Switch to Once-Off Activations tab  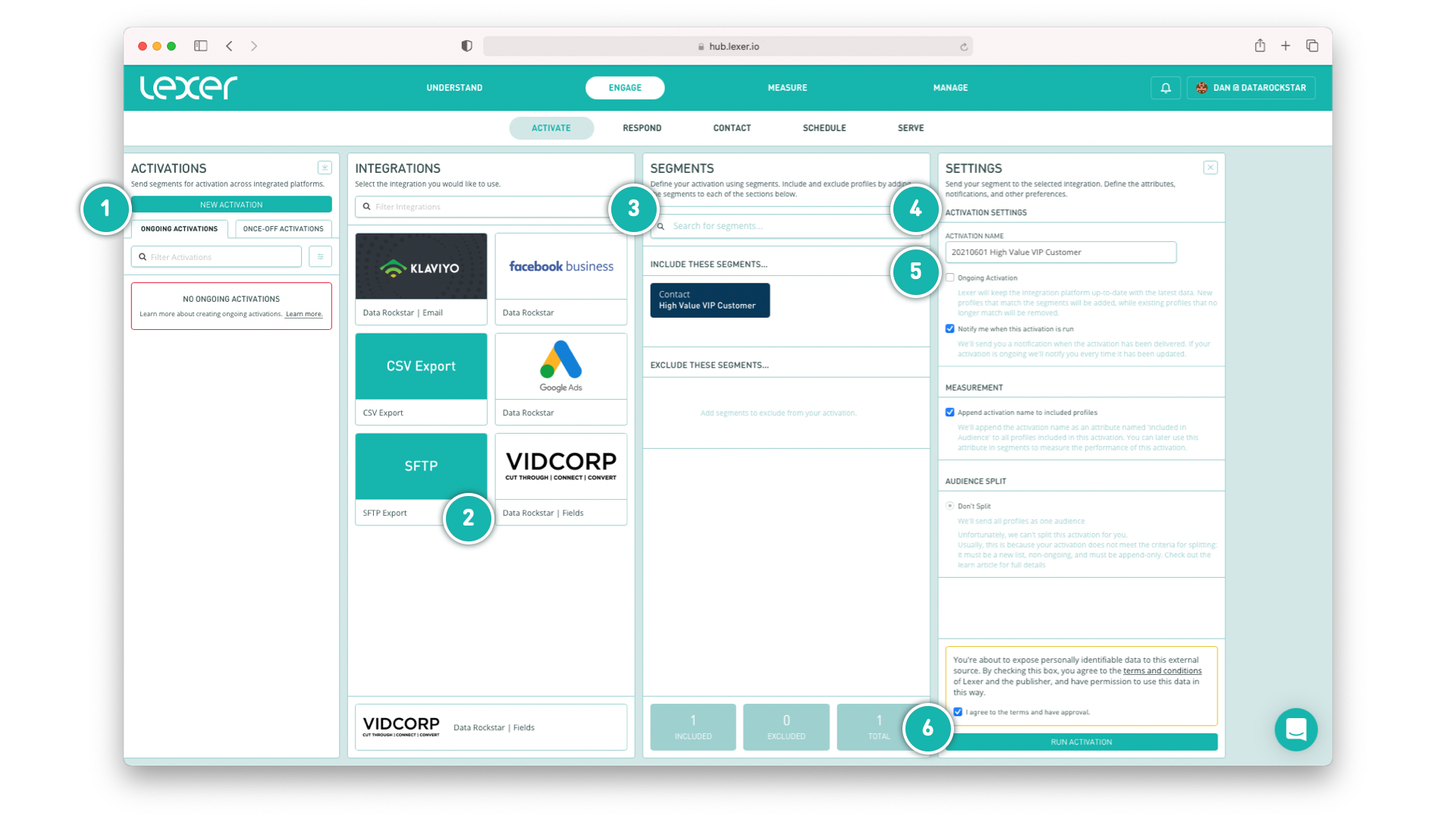(283, 229)
